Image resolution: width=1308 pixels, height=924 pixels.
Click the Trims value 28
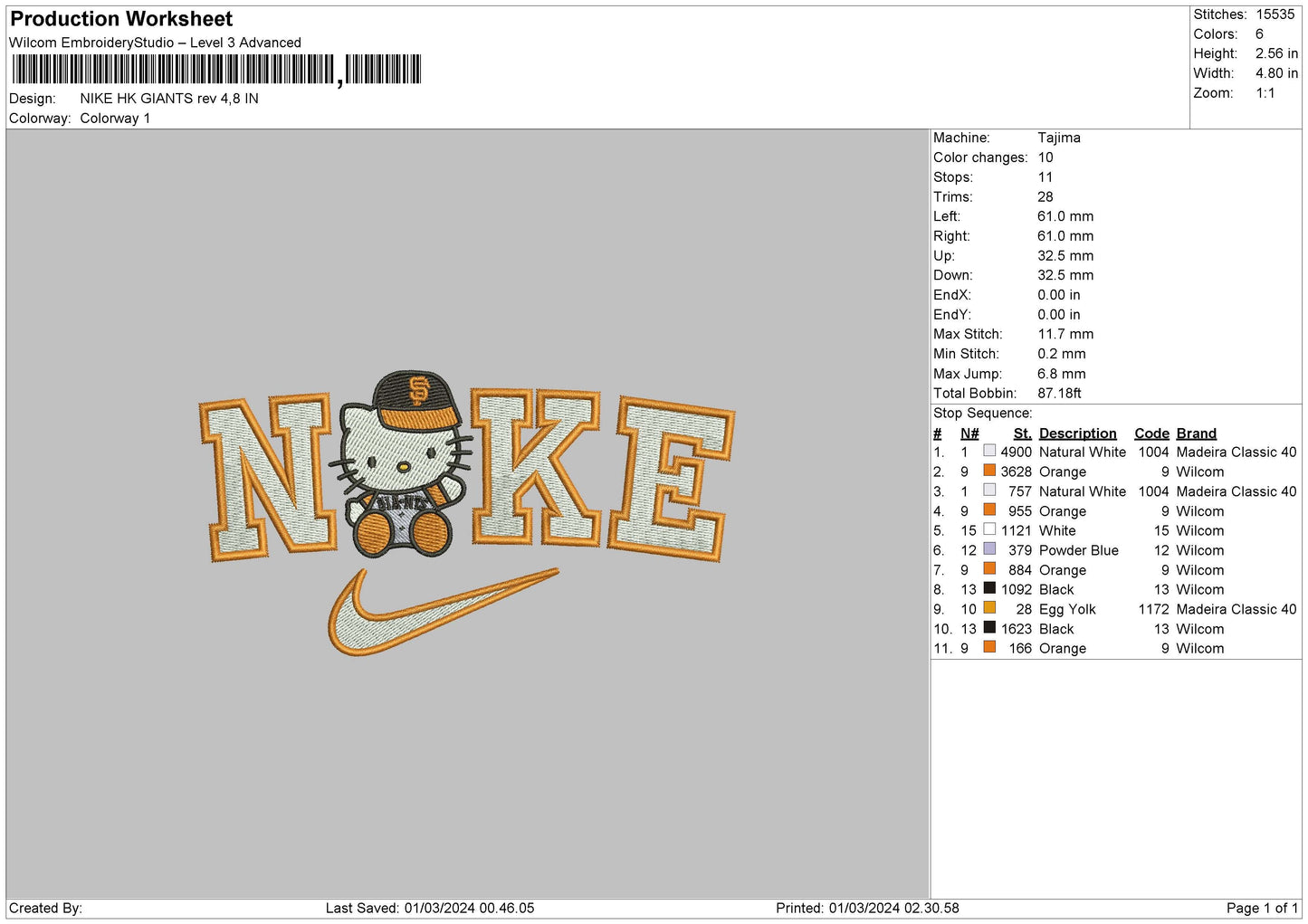point(1045,196)
